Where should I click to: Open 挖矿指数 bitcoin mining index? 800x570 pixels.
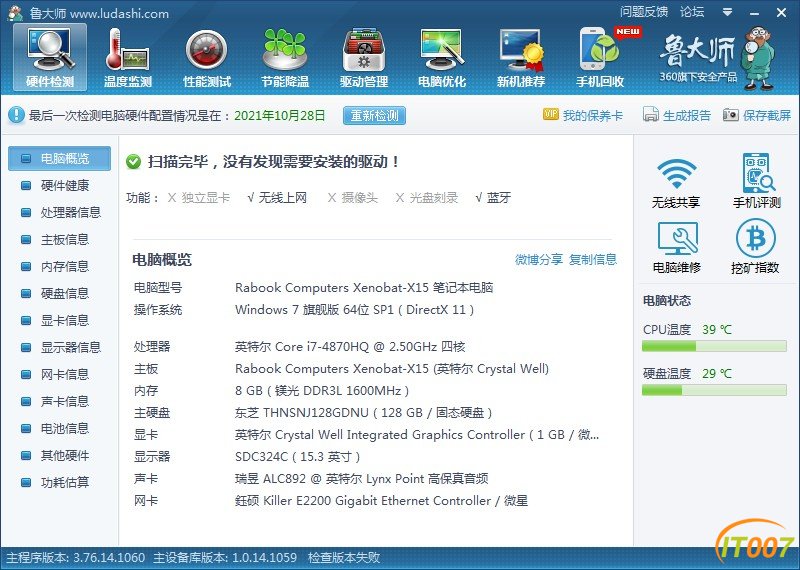click(x=755, y=247)
